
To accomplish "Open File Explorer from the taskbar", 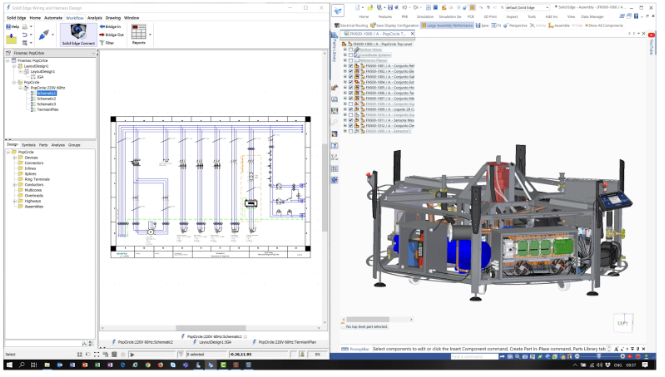I will [x=47, y=365].
